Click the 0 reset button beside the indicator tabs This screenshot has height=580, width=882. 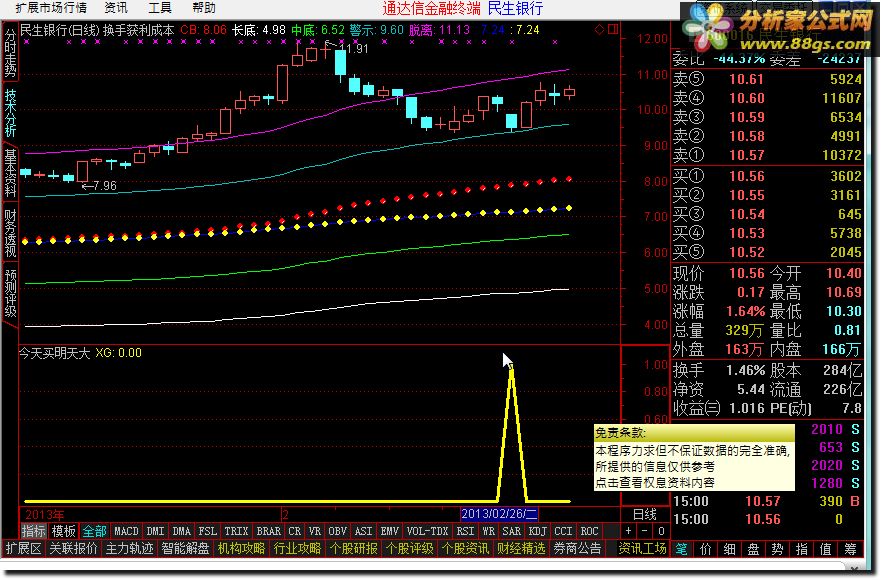tap(661, 530)
